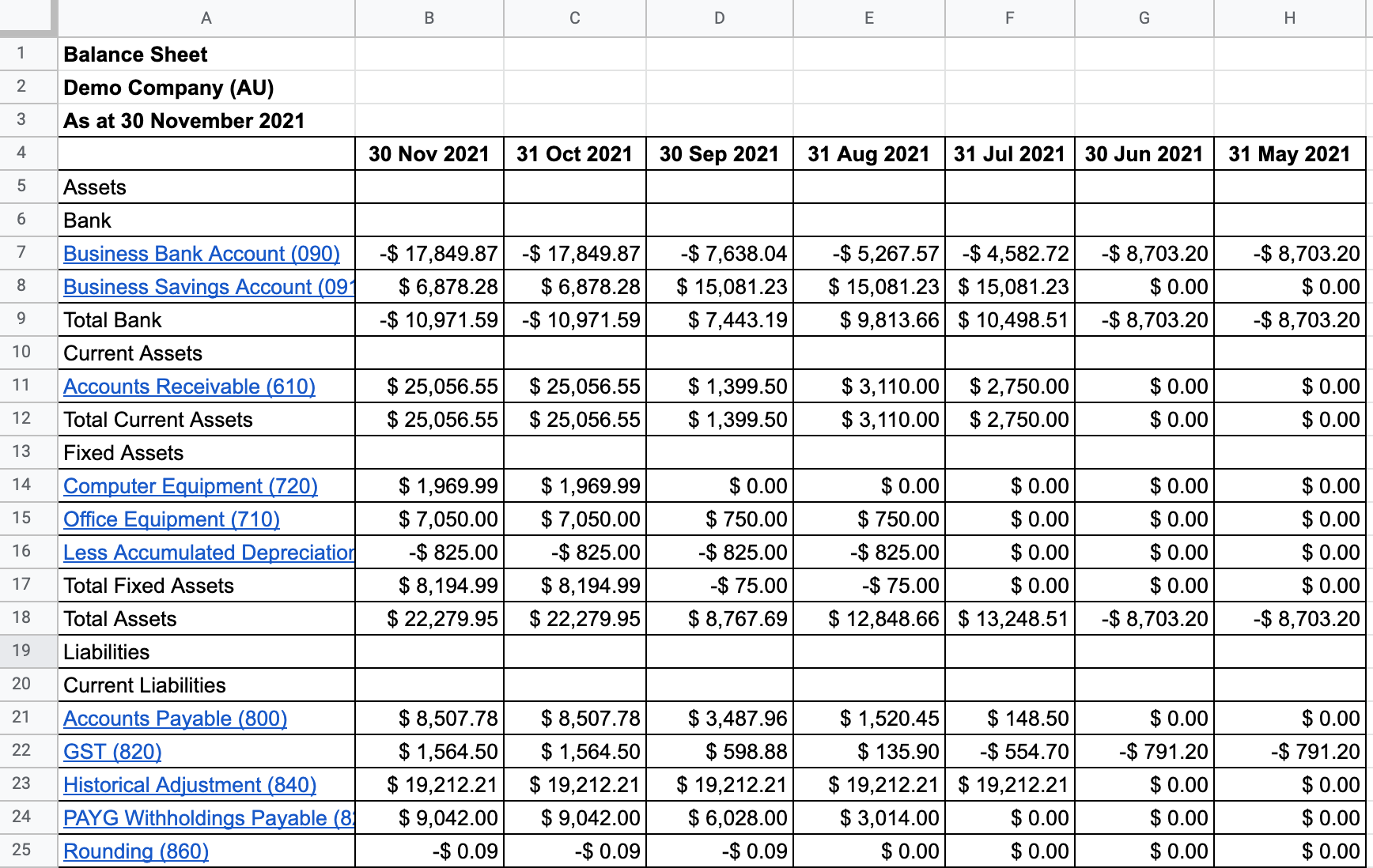Open the Business Bank Account (090) link
The height and width of the screenshot is (868, 1373).
[202, 254]
